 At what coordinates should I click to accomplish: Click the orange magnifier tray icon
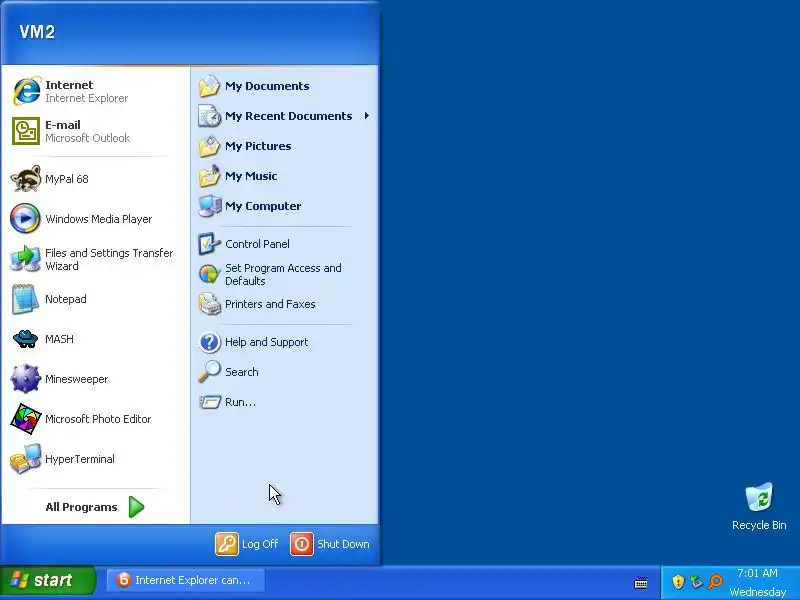point(715,582)
